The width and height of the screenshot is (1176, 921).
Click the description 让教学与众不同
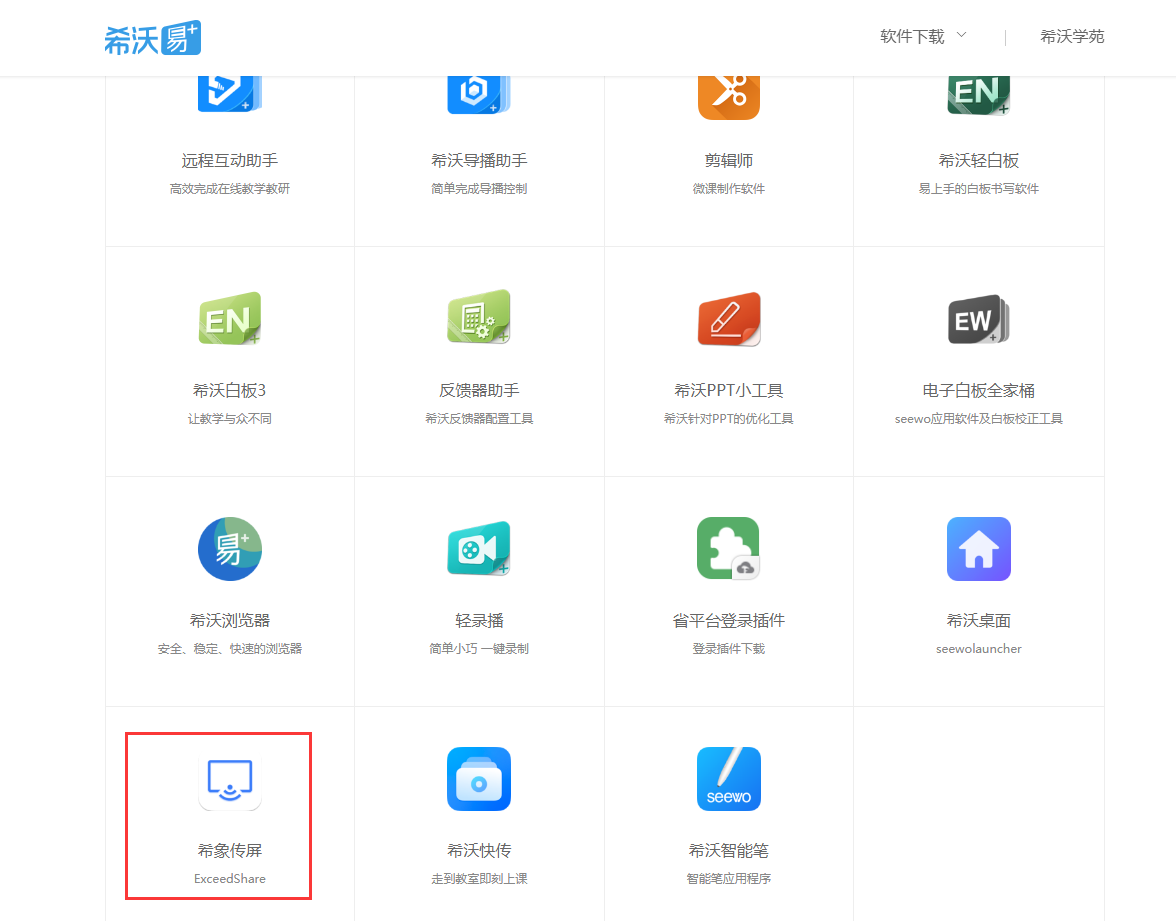[x=230, y=419]
